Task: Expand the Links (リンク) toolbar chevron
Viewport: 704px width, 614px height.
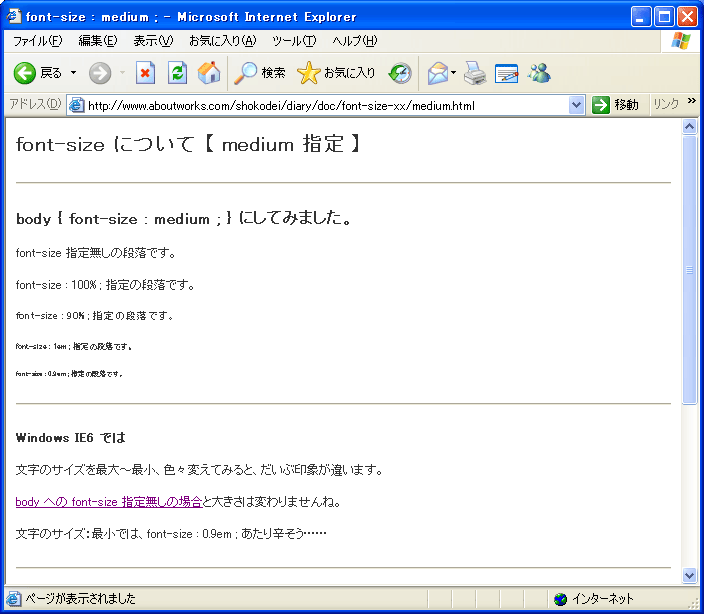Action: pyautogui.click(x=691, y=104)
